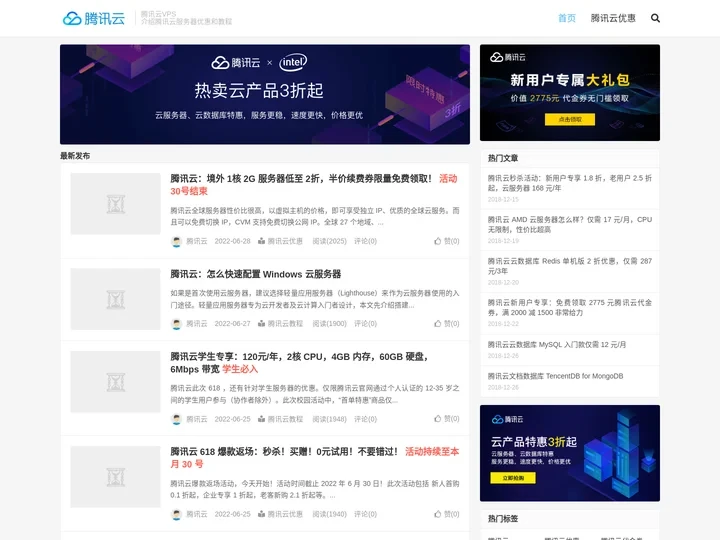Open 腾讯云优惠 category on the 2022-06-28 post
The image size is (720, 540).
[285, 241]
